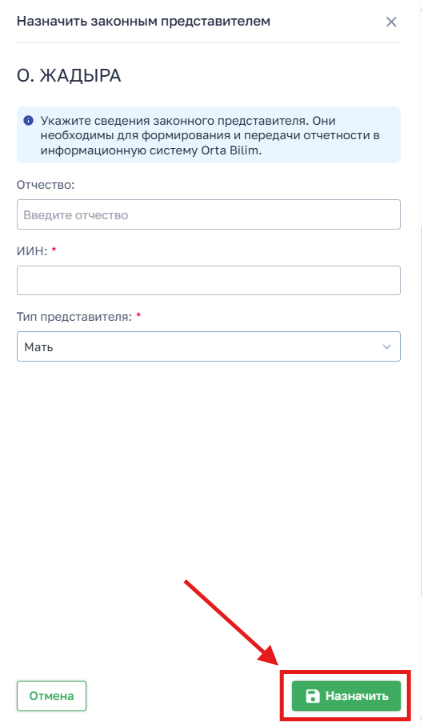Viewport: 422px width, 726px height.
Task: Click the blue information notice banner
Action: 208,135
